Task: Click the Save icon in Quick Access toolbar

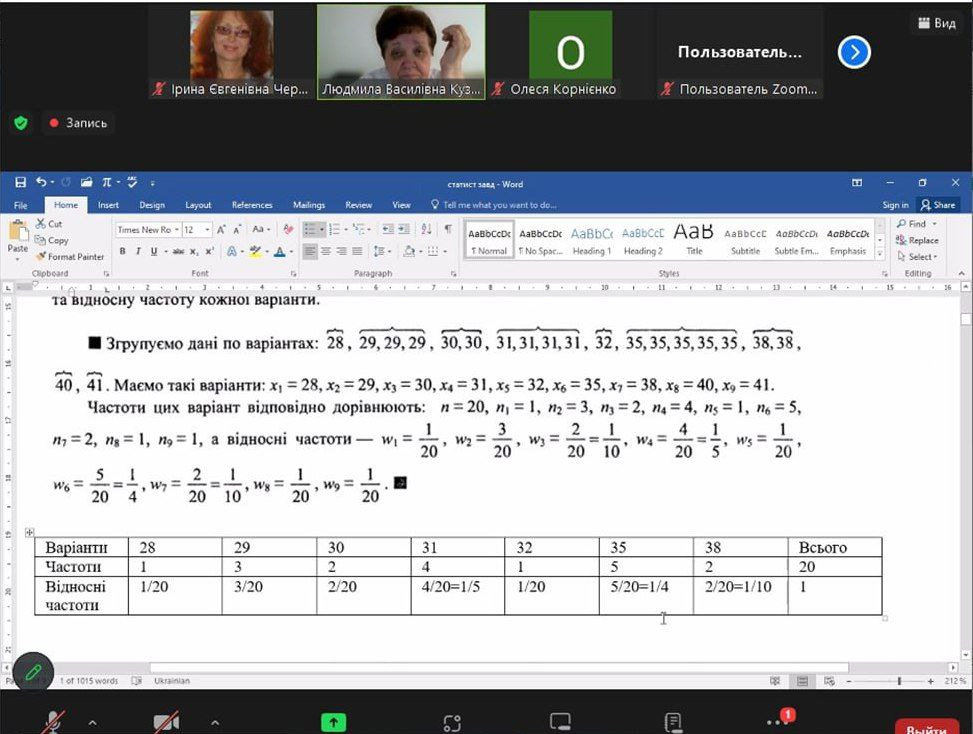Action: click(20, 182)
